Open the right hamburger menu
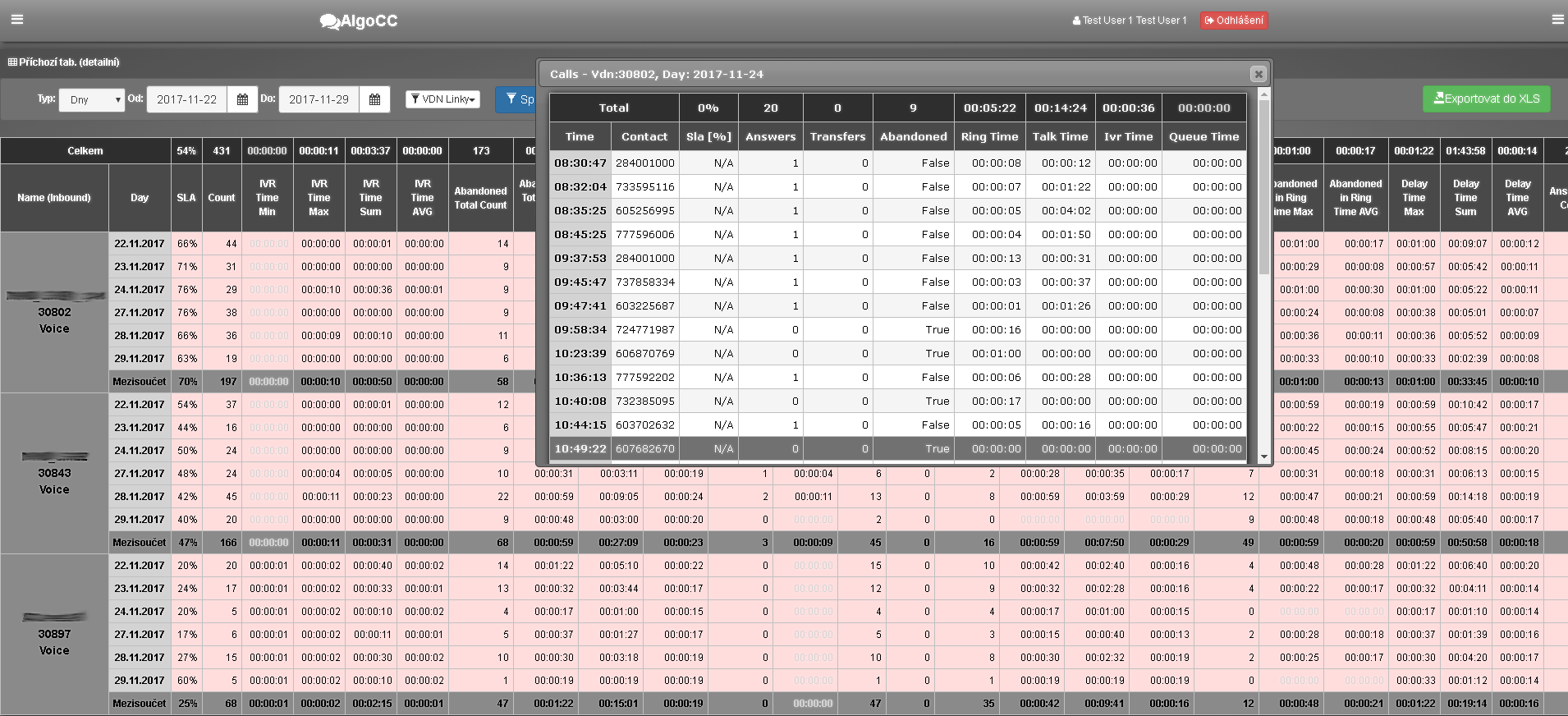This screenshot has width=1568, height=716. point(1557,20)
